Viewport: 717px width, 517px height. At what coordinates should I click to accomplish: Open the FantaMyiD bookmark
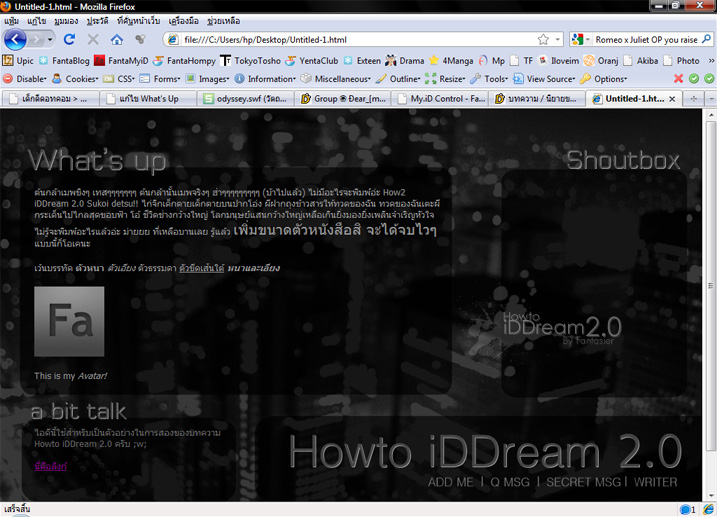[x=122, y=61]
